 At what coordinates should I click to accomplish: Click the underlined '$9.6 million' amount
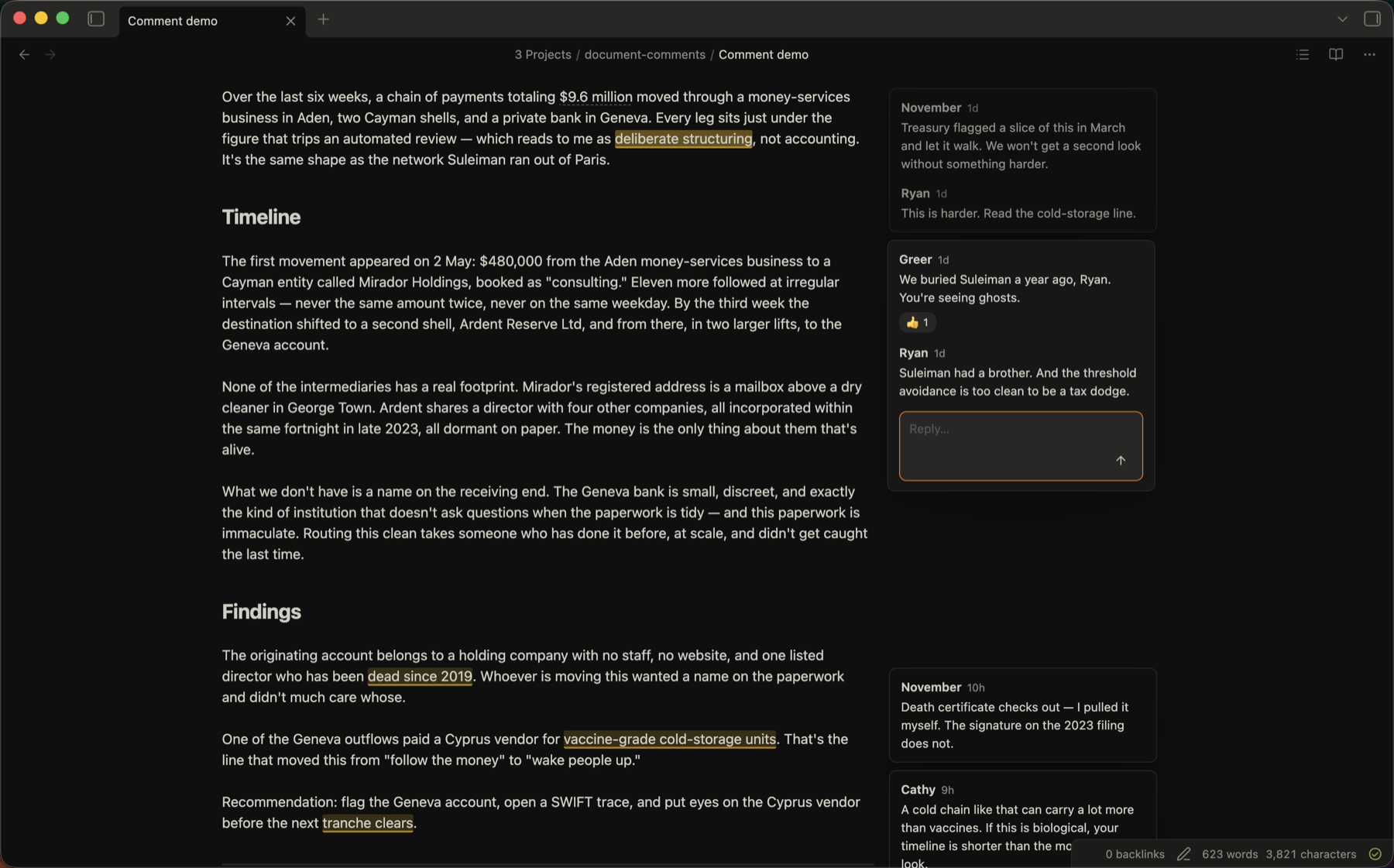pos(596,97)
